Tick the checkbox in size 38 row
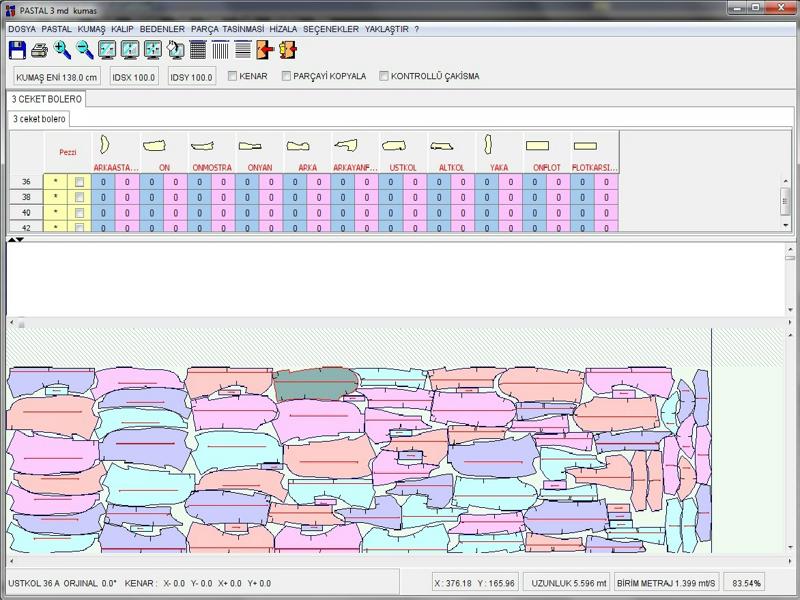800x600 pixels. pyautogui.click(x=80, y=197)
